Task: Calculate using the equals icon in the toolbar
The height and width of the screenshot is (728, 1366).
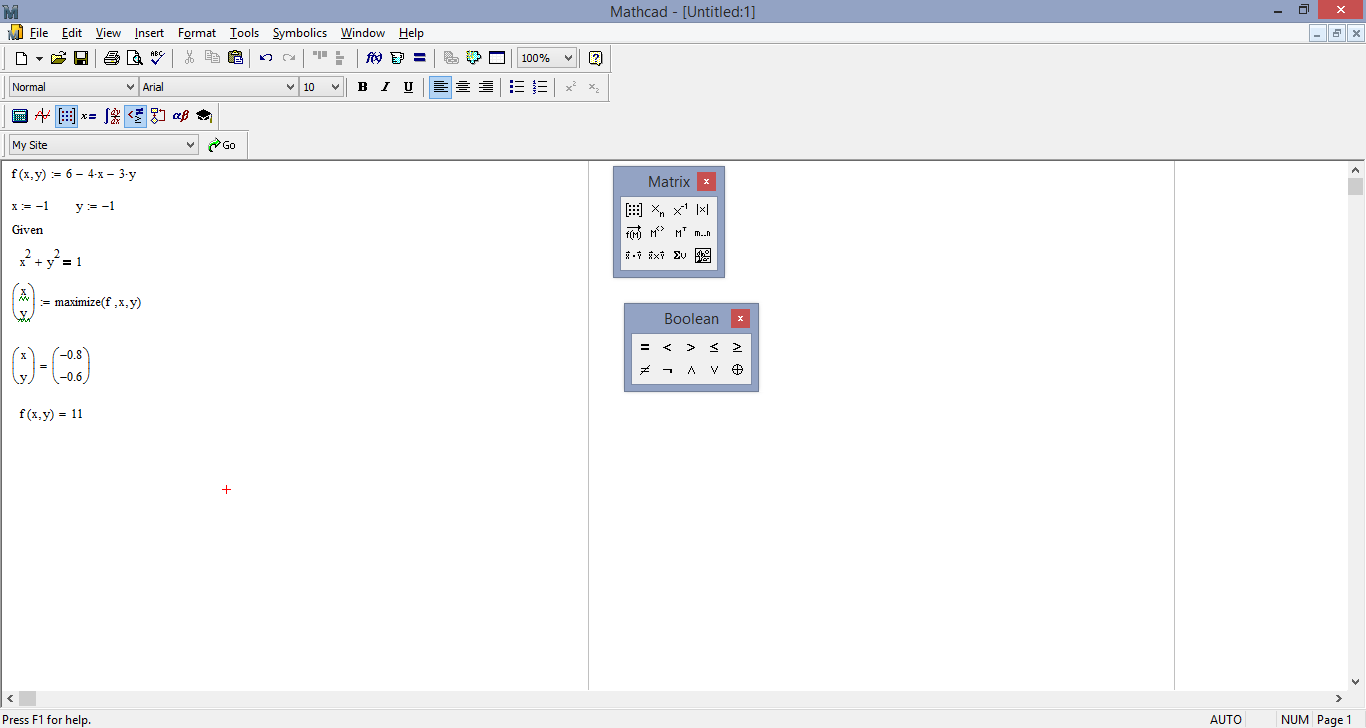Action: pos(420,58)
